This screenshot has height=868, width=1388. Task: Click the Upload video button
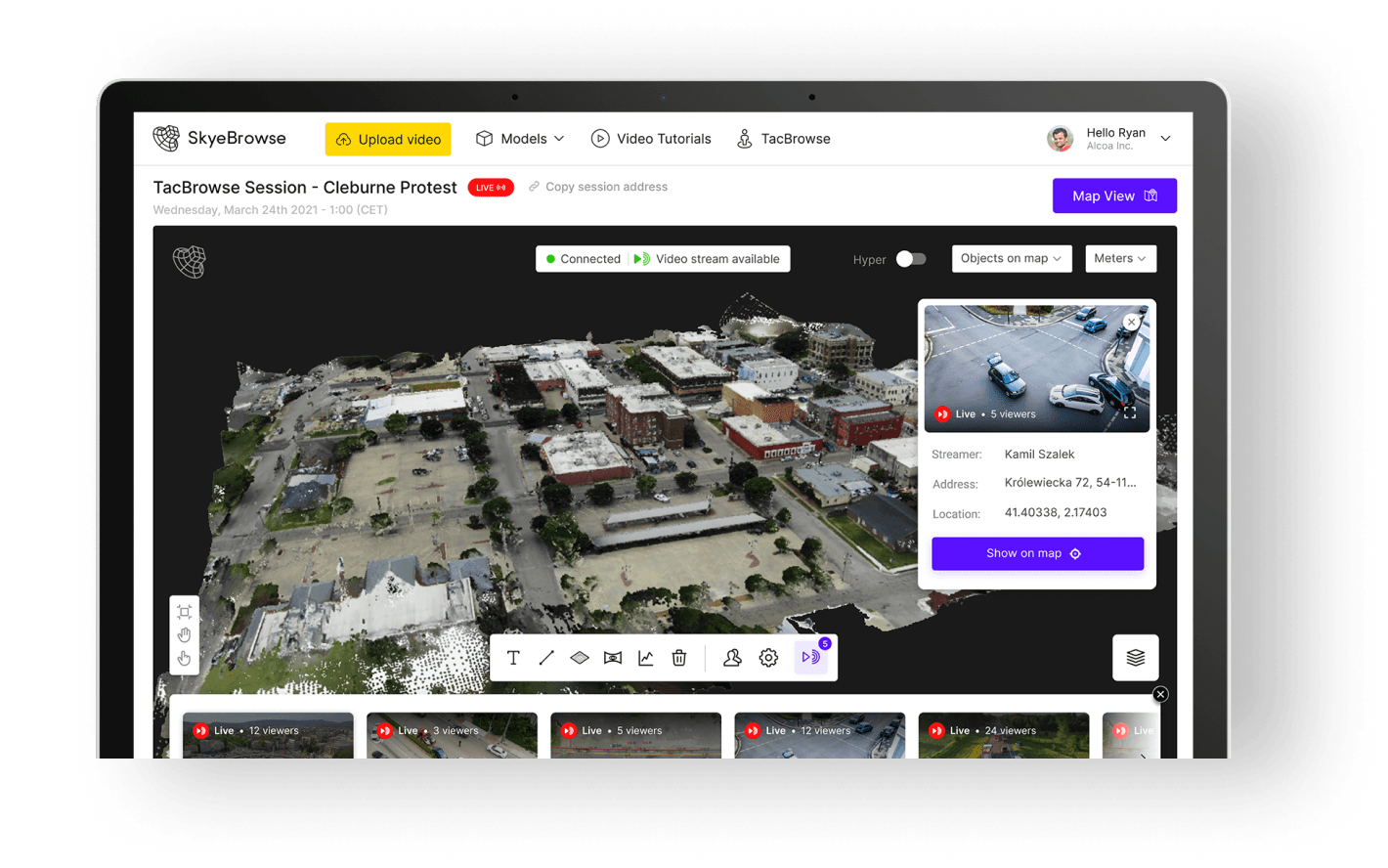click(x=388, y=140)
